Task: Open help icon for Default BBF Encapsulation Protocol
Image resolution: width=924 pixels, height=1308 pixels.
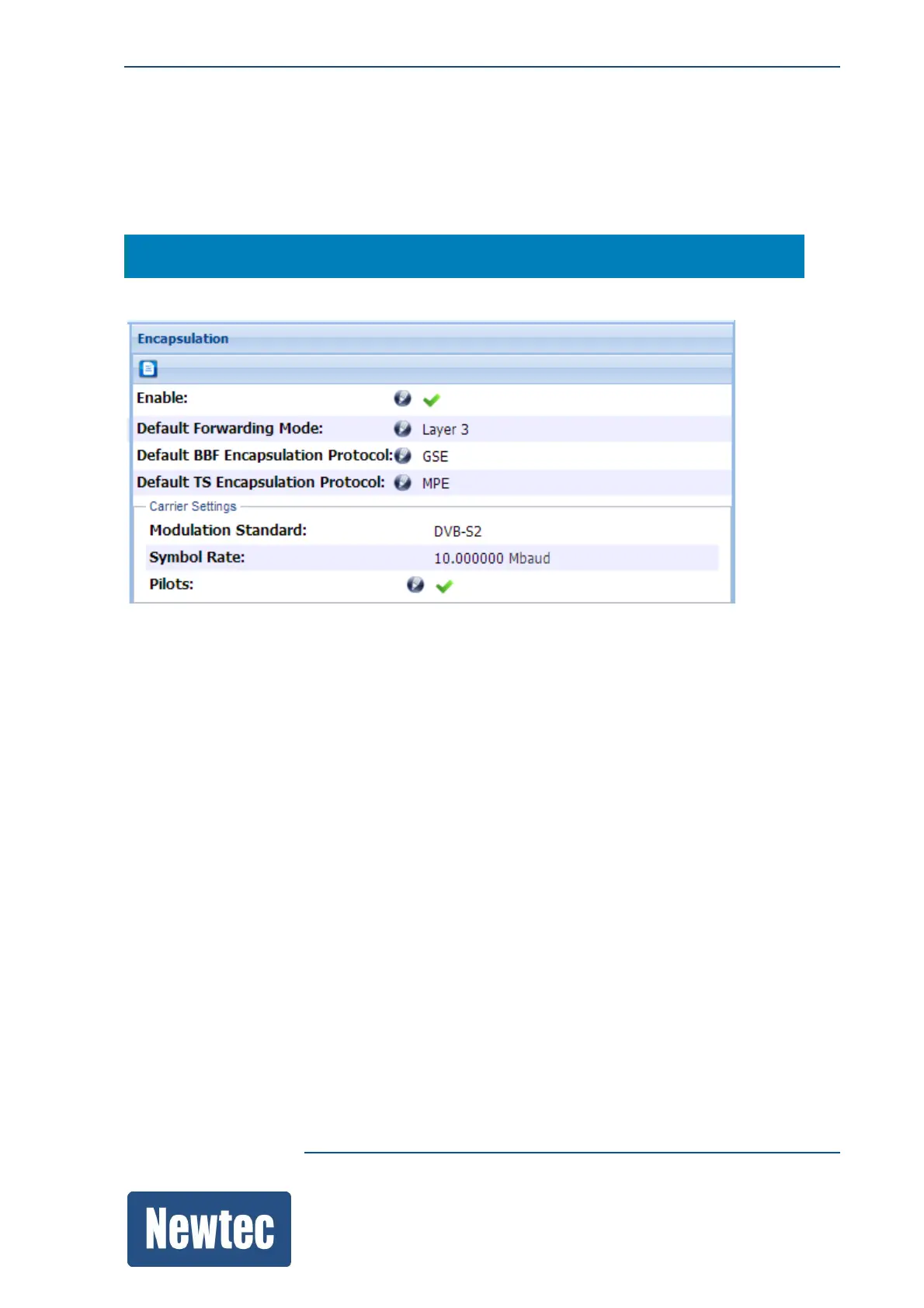Action: [402, 456]
